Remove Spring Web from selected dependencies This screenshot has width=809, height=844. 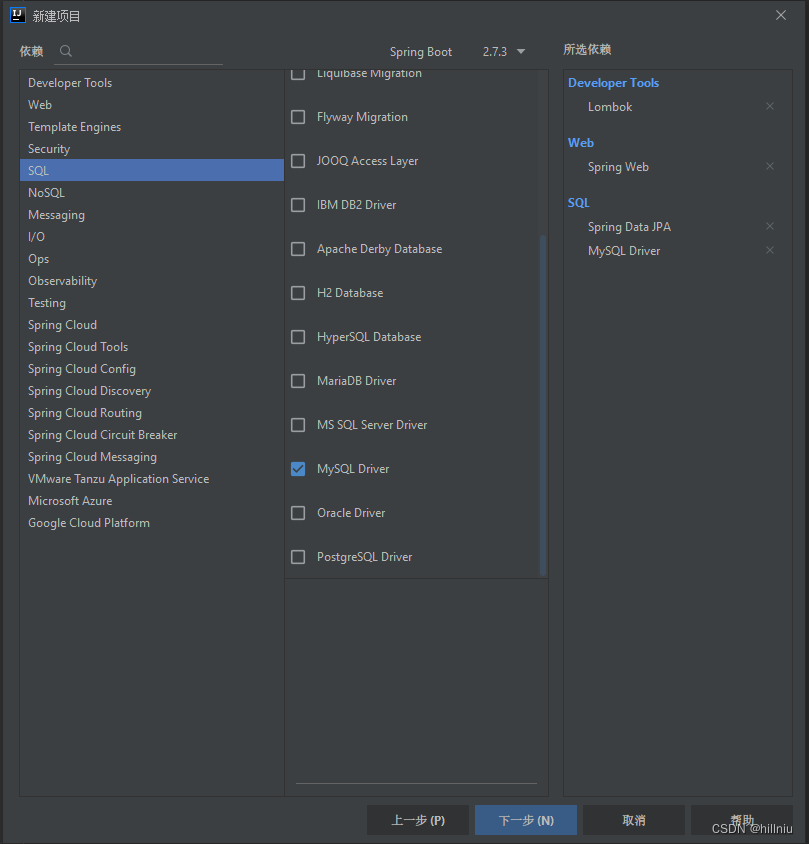click(770, 166)
